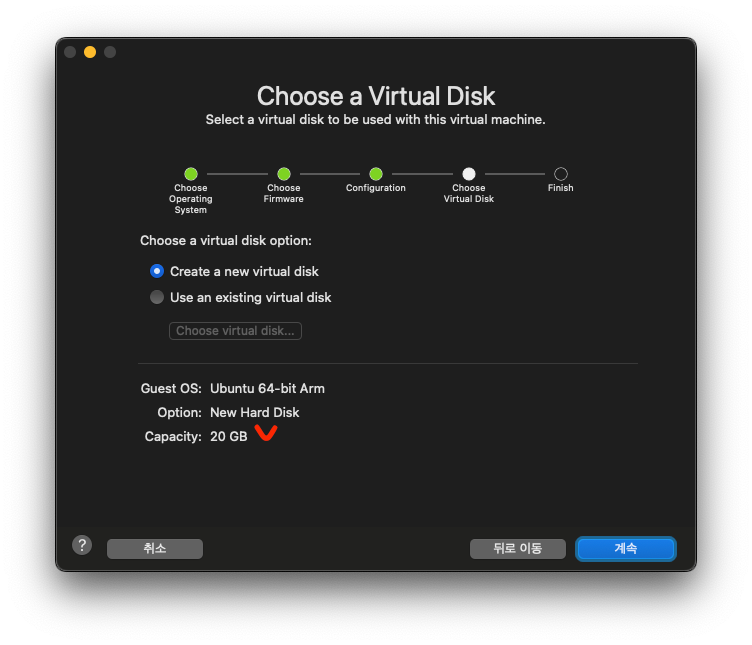Image resolution: width=752 pixels, height=645 pixels.
Task: Click the yellow minimize window button
Action: click(x=90, y=52)
